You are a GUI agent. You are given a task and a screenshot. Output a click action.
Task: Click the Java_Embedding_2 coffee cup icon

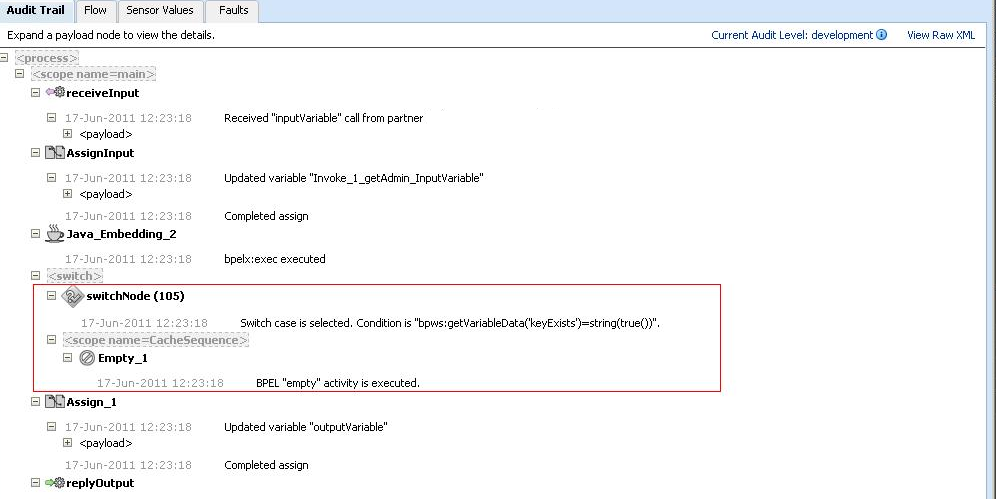(55, 234)
